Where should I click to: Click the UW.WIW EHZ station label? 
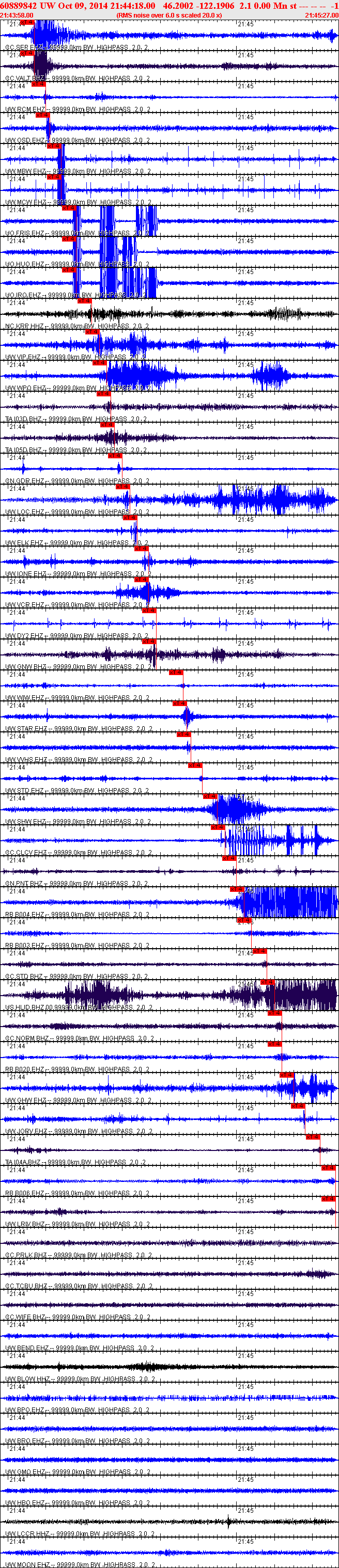(76, 699)
